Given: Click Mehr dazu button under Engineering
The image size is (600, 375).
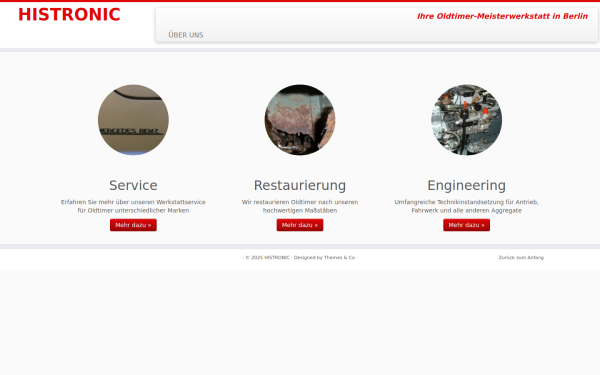Looking at the screenshot, I should [466, 225].
